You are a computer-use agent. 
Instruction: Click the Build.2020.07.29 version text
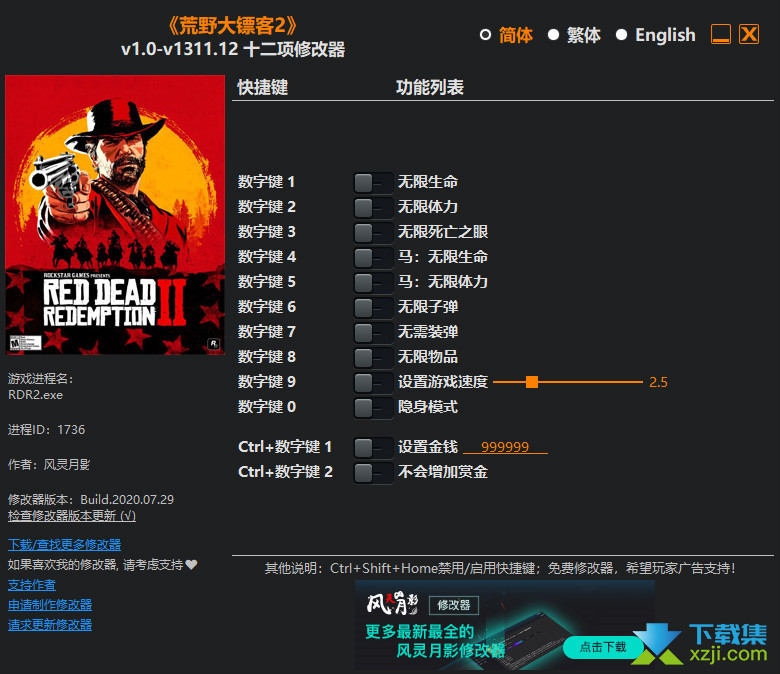tap(127, 499)
